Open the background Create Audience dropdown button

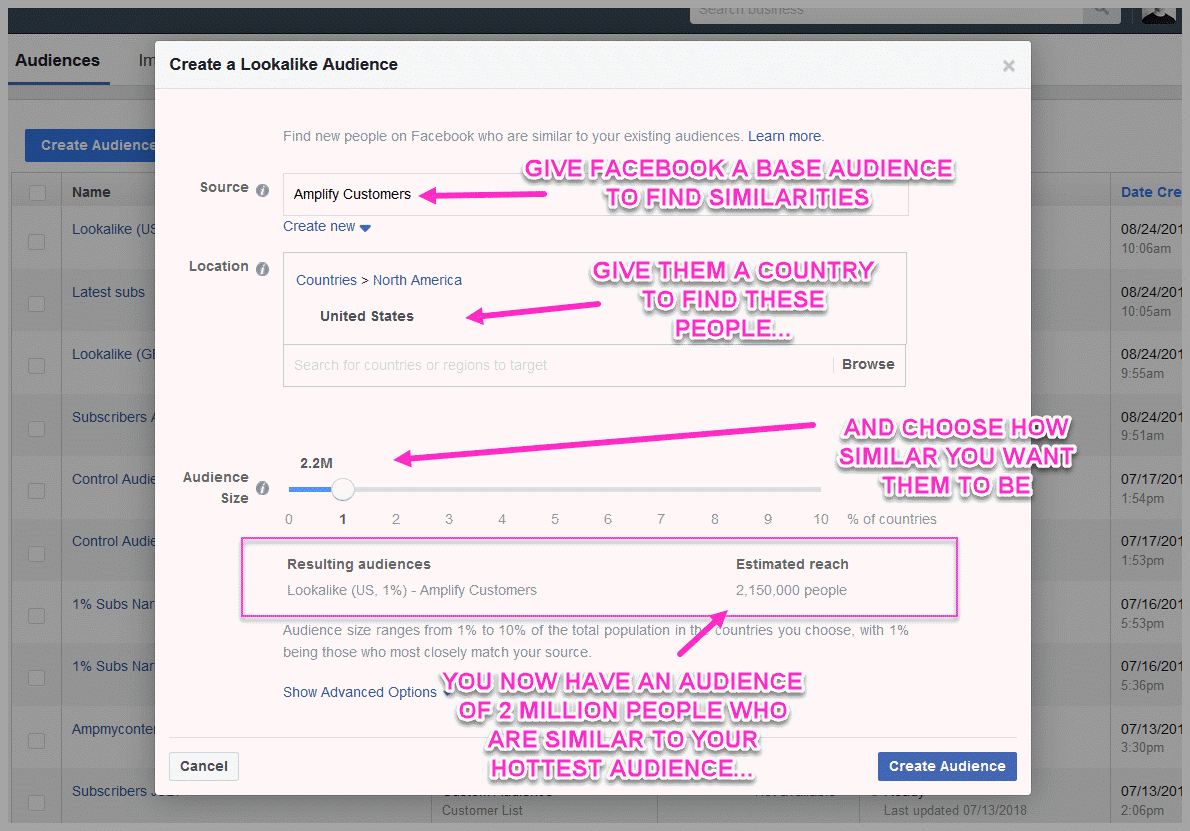click(x=90, y=145)
